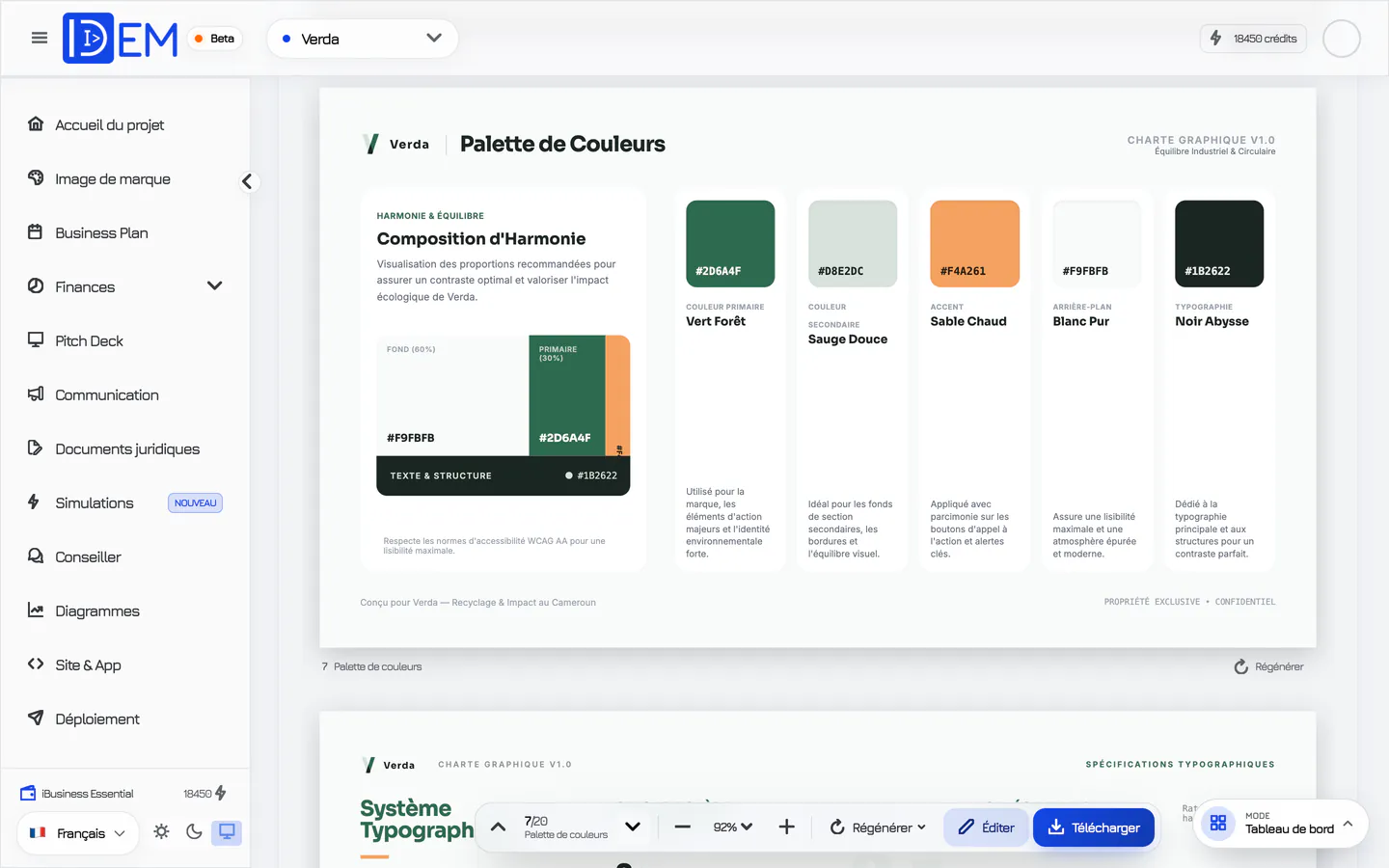Open the Verda project dropdown
Screen dimensions: 1389x868
pyautogui.click(x=362, y=39)
